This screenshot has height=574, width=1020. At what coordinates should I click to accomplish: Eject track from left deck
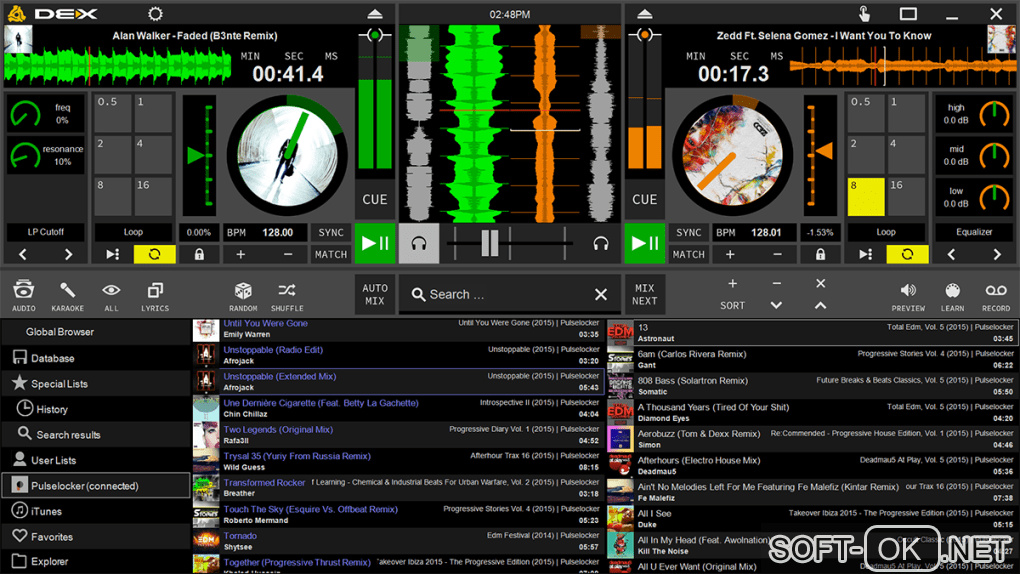(x=375, y=14)
